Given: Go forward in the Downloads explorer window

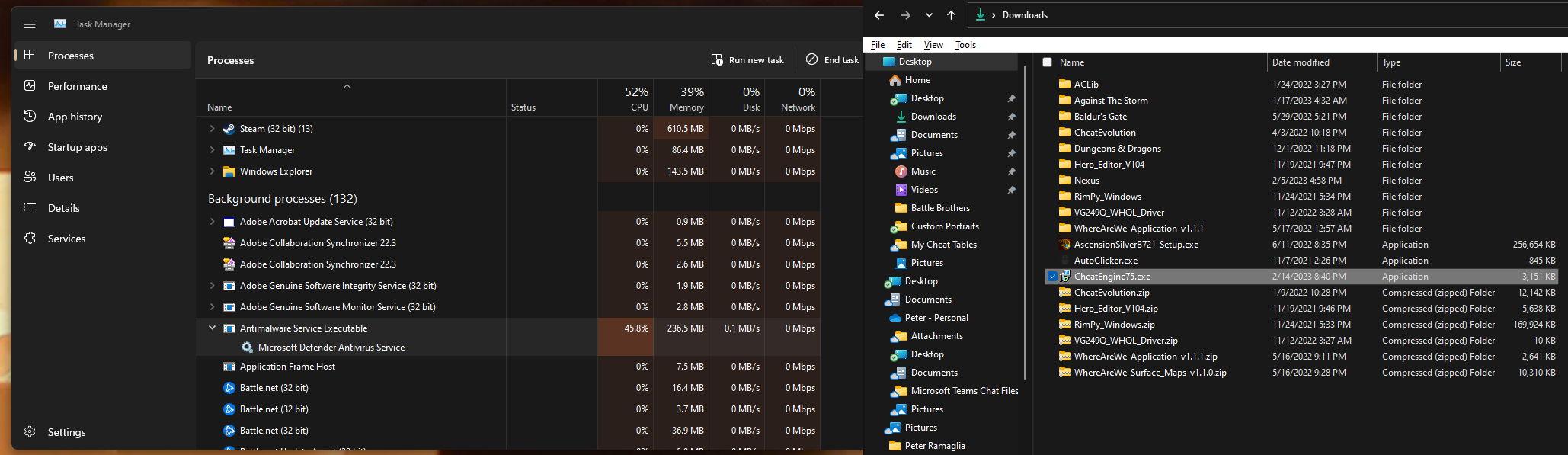Looking at the screenshot, I should [x=905, y=15].
